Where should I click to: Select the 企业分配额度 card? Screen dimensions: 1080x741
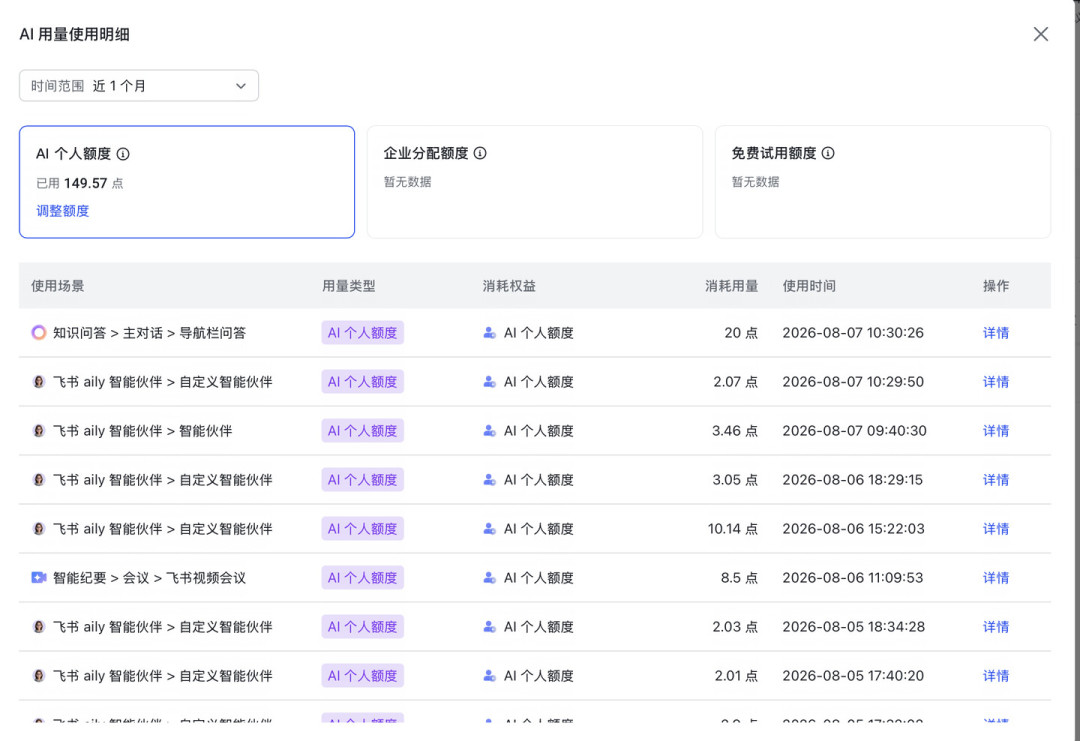pyautogui.click(x=534, y=182)
